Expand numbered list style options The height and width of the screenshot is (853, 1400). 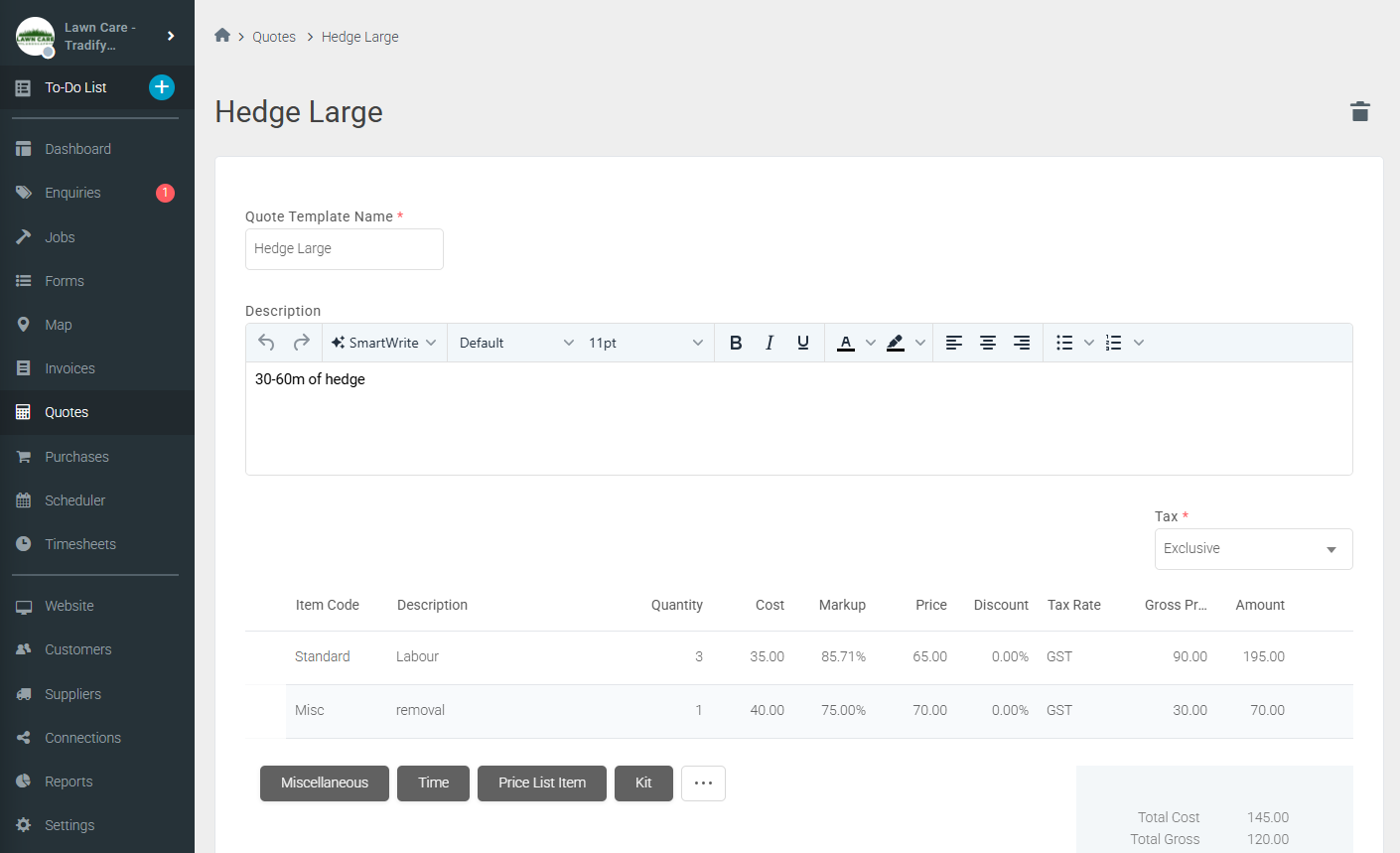tap(1139, 343)
